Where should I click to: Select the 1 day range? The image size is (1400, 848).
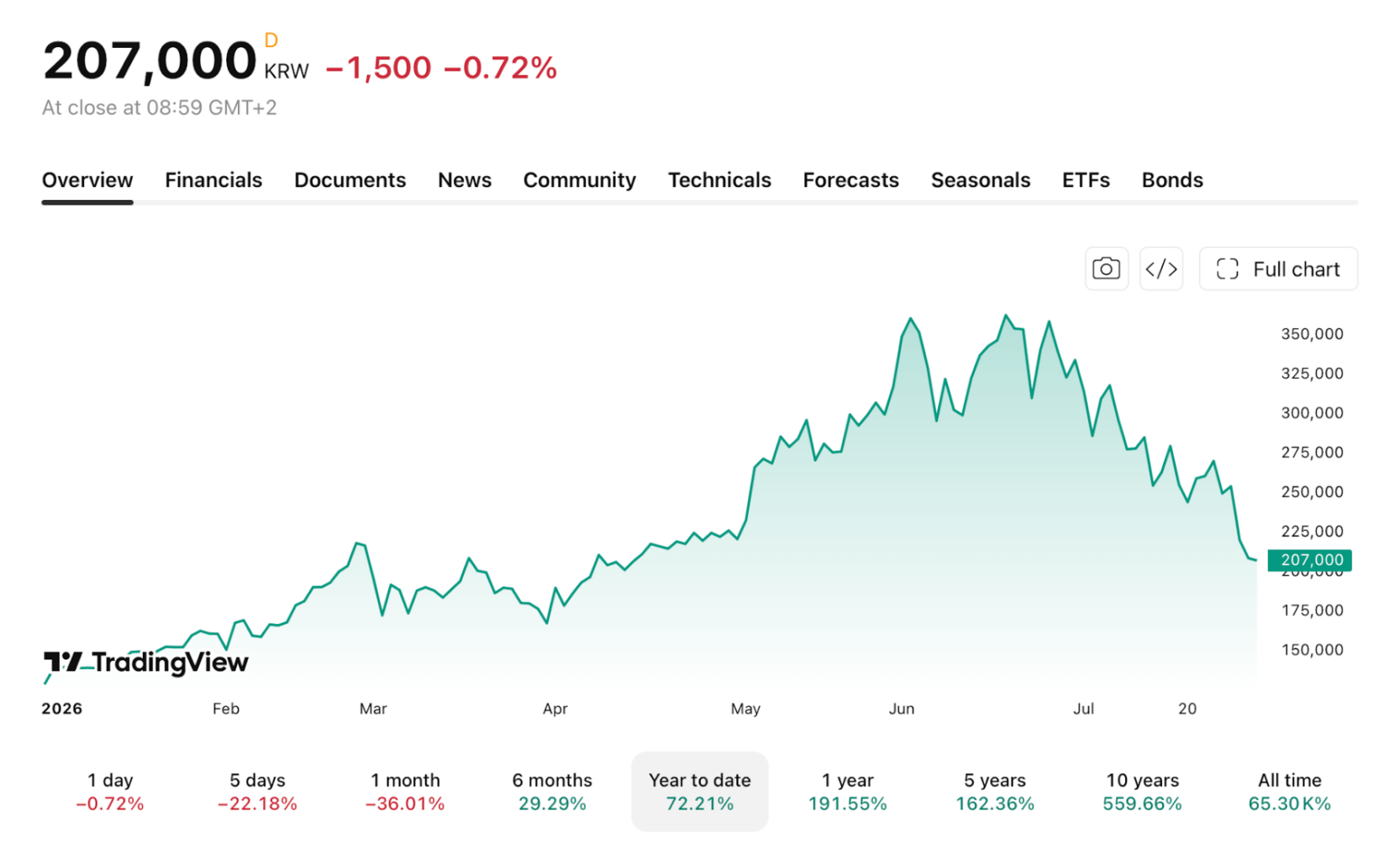coord(110,791)
